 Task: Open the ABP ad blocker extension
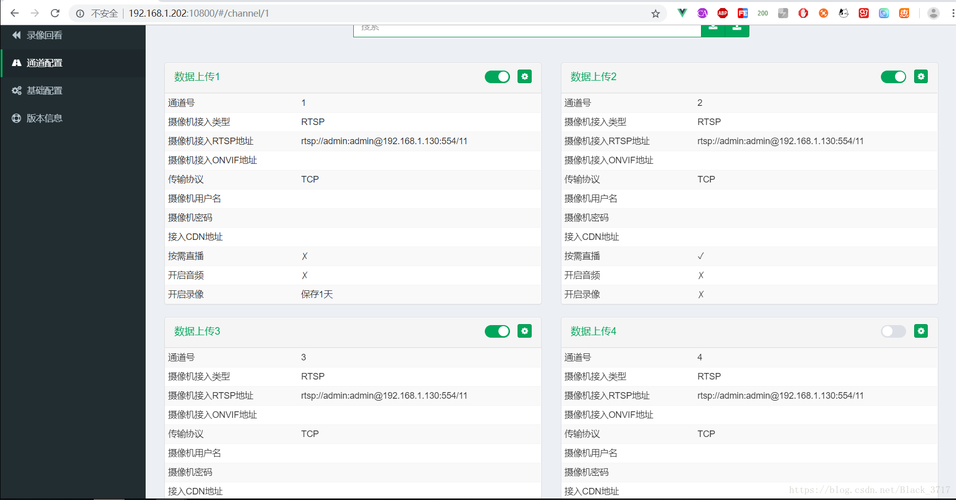point(722,13)
